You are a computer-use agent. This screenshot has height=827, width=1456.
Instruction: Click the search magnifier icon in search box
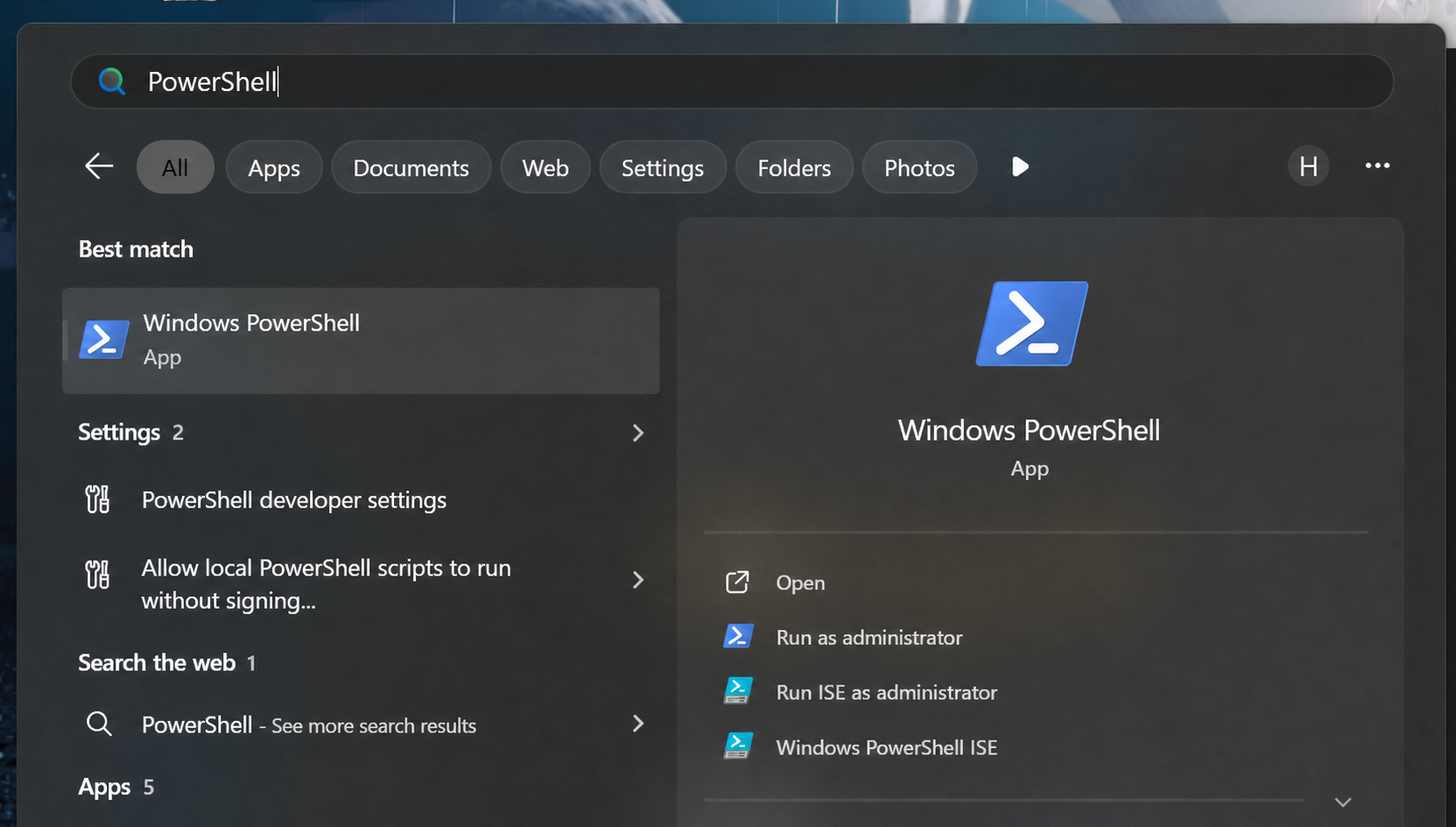click(111, 81)
